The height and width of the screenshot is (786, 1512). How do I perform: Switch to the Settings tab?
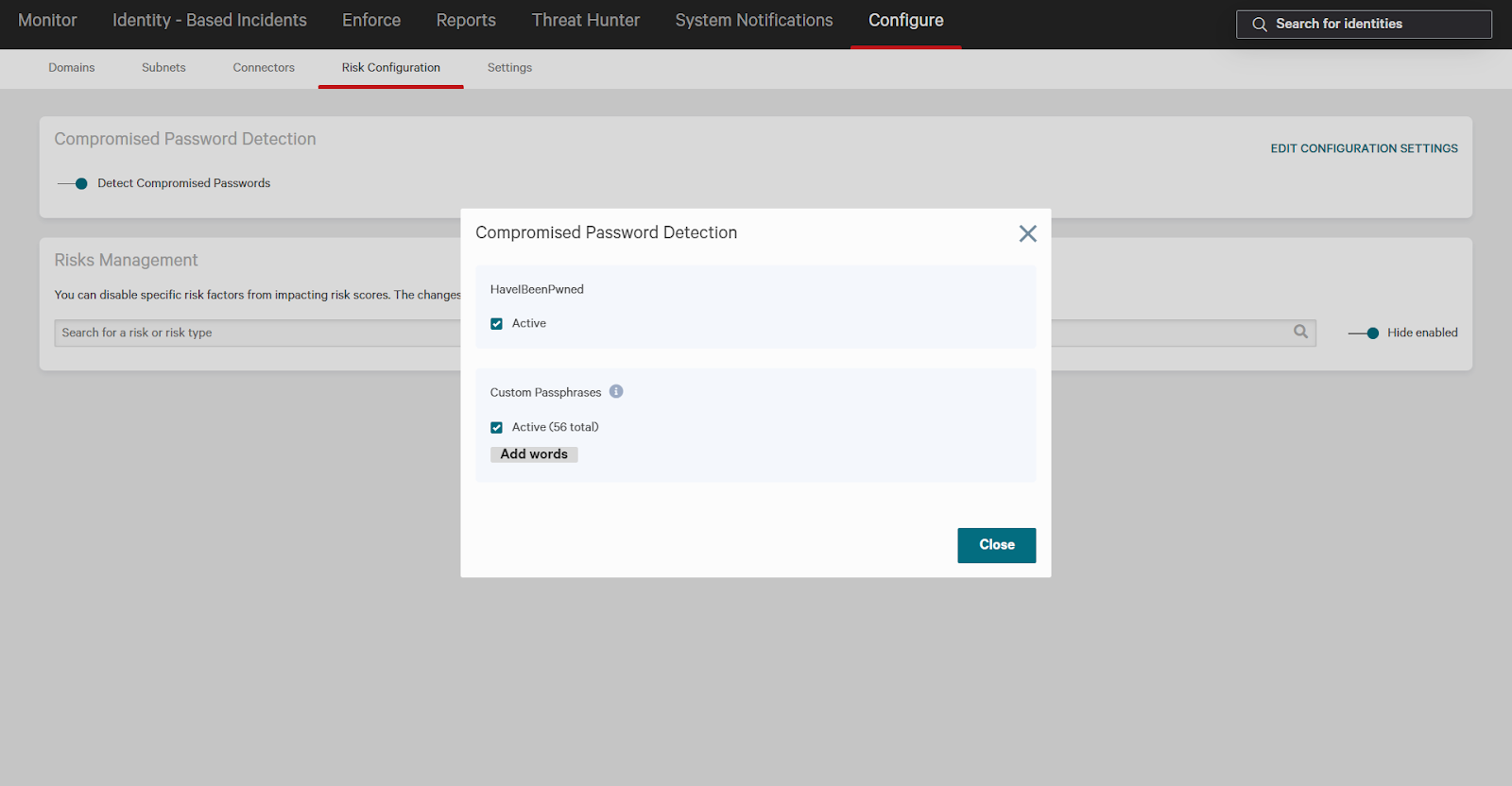point(509,68)
